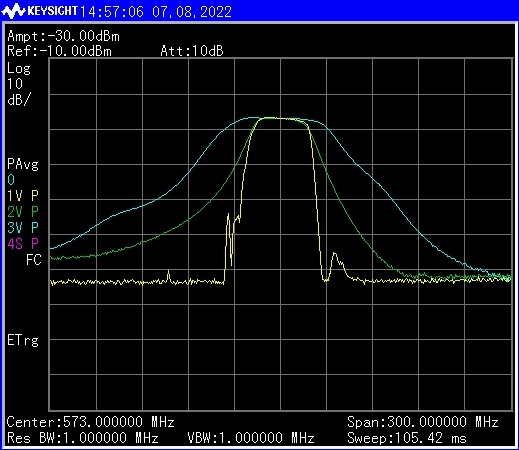Image resolution: width=519 pixels, height=450 pixels.
Task: Click the Keysight logo waveform icon
Action: coord(13,11)
